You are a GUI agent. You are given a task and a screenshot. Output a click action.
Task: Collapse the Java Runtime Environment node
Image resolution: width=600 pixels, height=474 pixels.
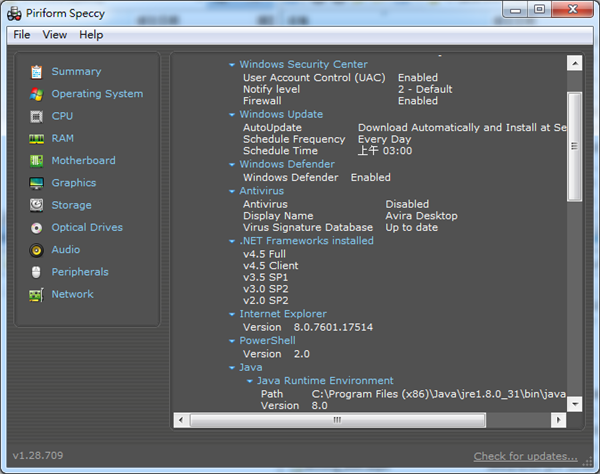(x=250, y=381)
